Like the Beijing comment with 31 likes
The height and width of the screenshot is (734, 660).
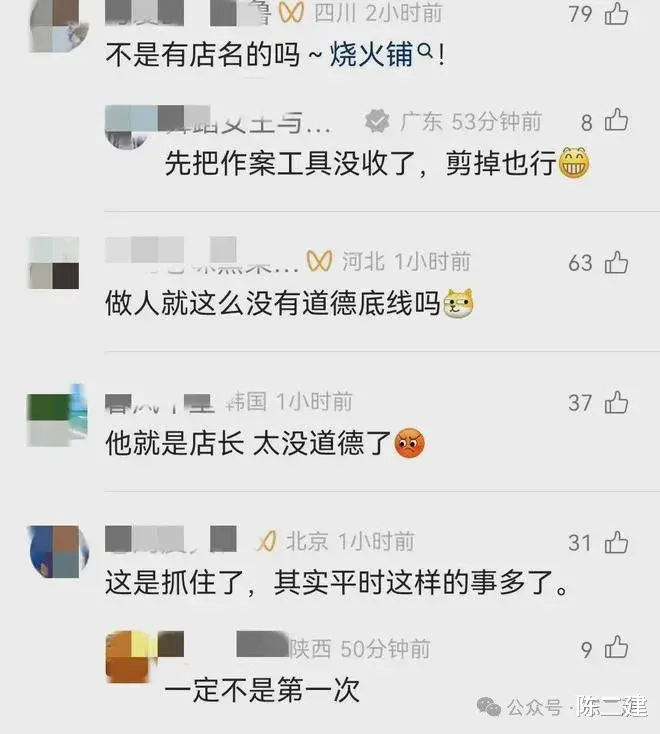[x=616, y=542]
